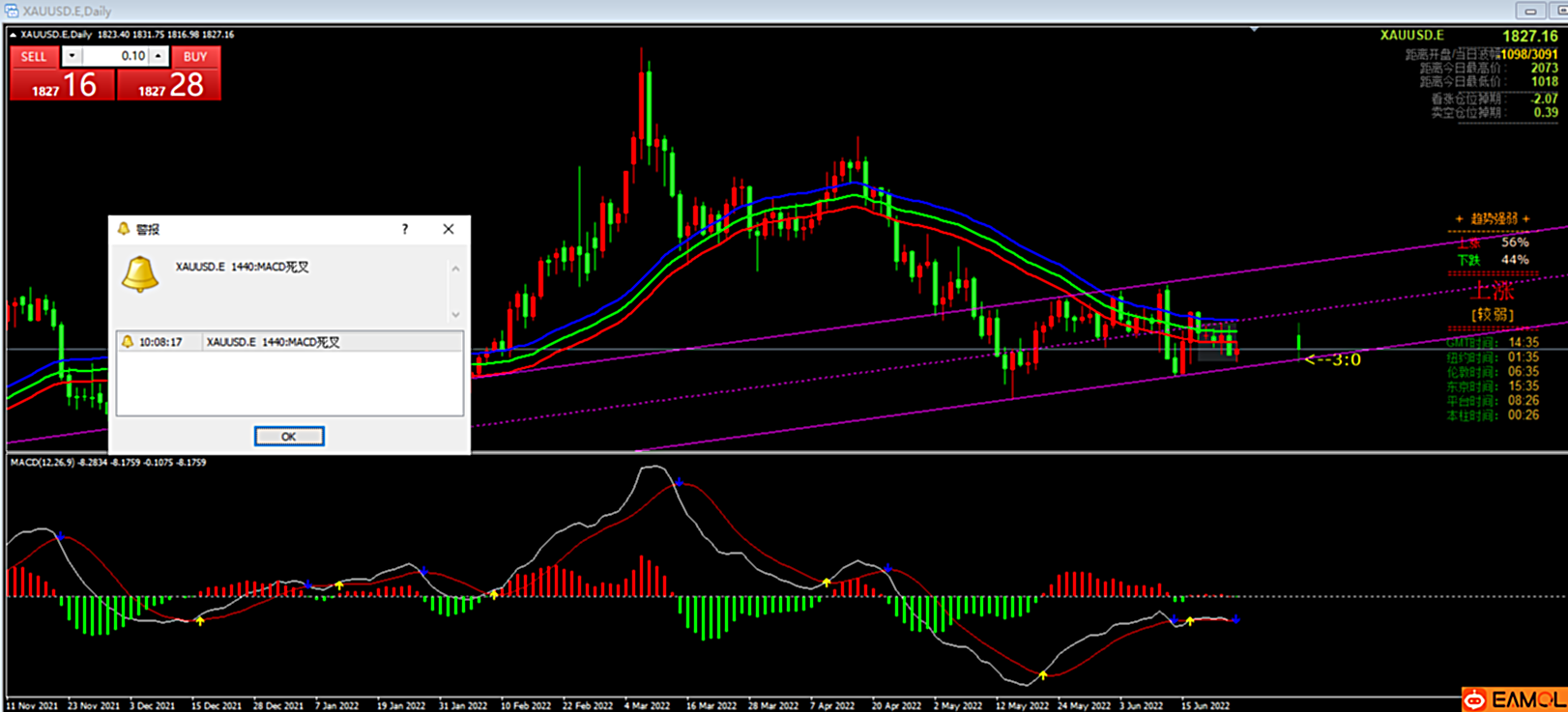Click the buy price 1827.28 tile
This screenshot has width=1568, height=712.
tap(170, 86)
